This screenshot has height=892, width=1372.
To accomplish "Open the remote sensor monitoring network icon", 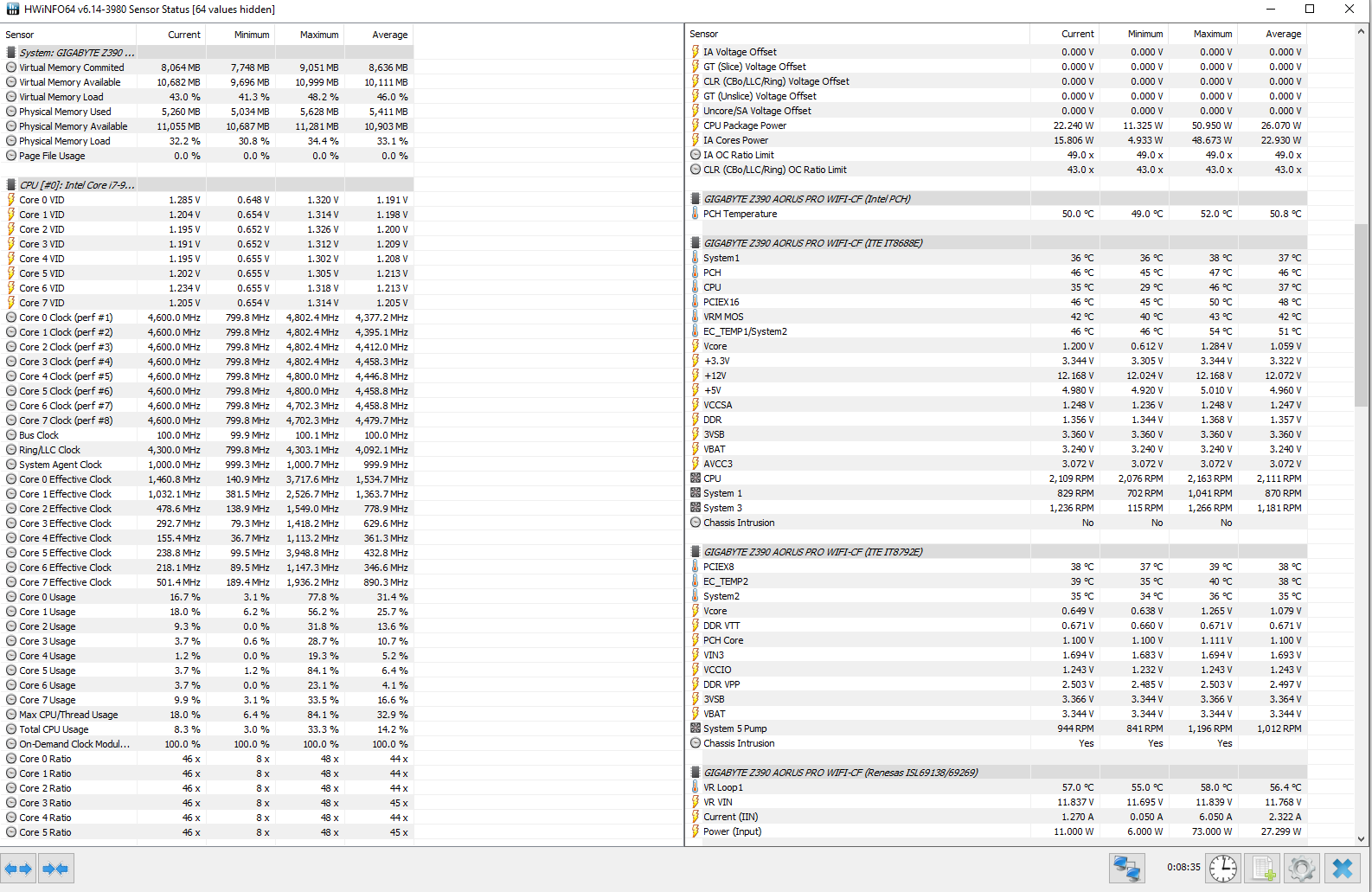I will pos(1126,868).
